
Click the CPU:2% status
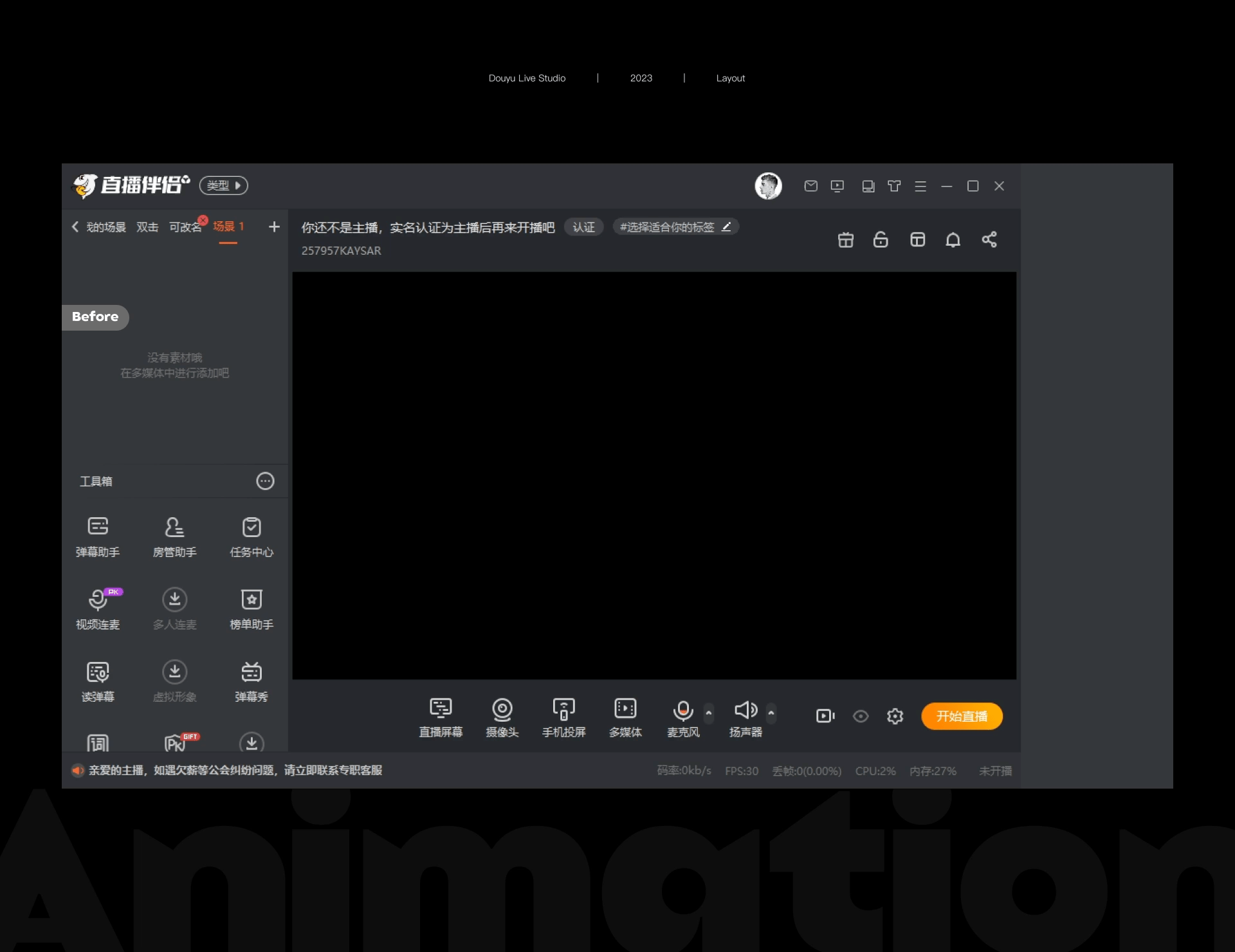coord(875,771)
